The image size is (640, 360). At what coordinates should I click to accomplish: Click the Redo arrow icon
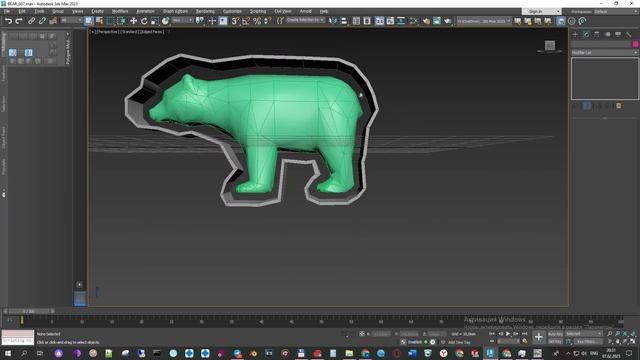[x=19, y=21]
